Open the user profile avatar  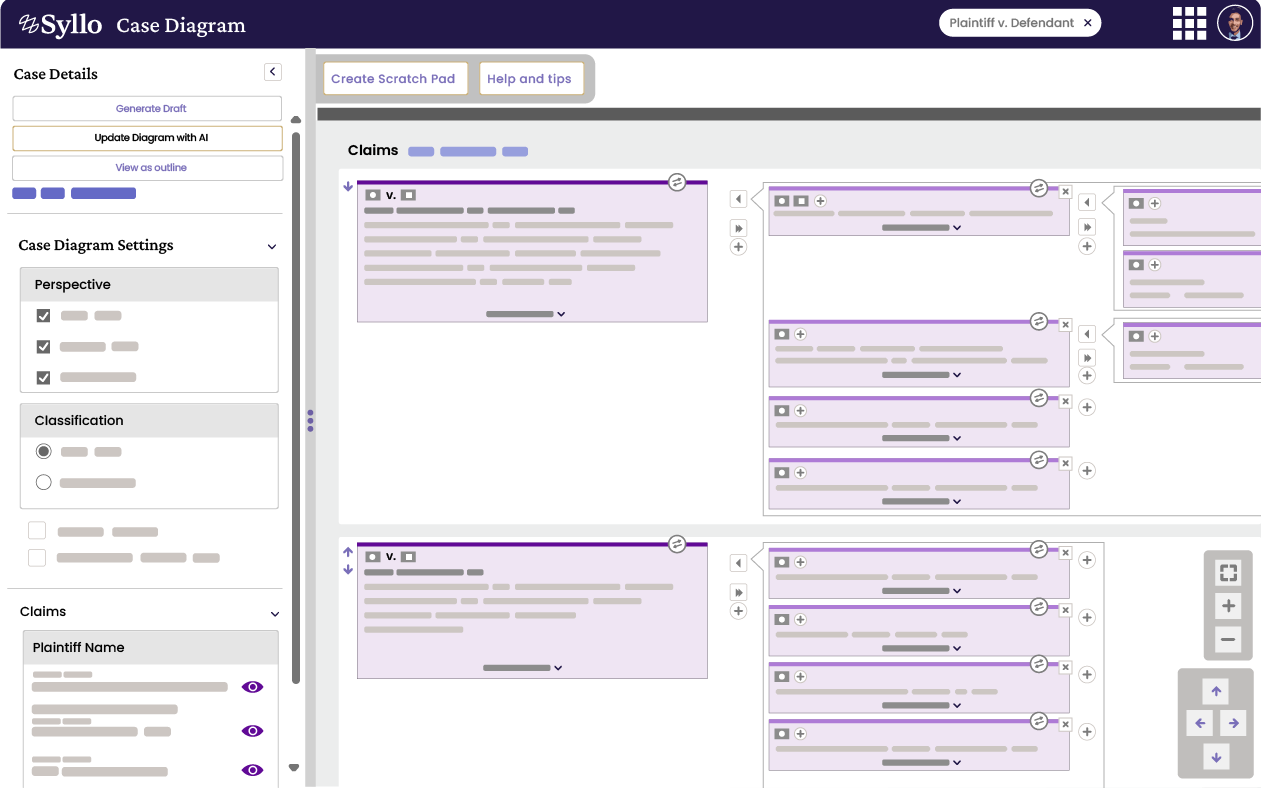pyautogui.click(x=1235, y=23)
